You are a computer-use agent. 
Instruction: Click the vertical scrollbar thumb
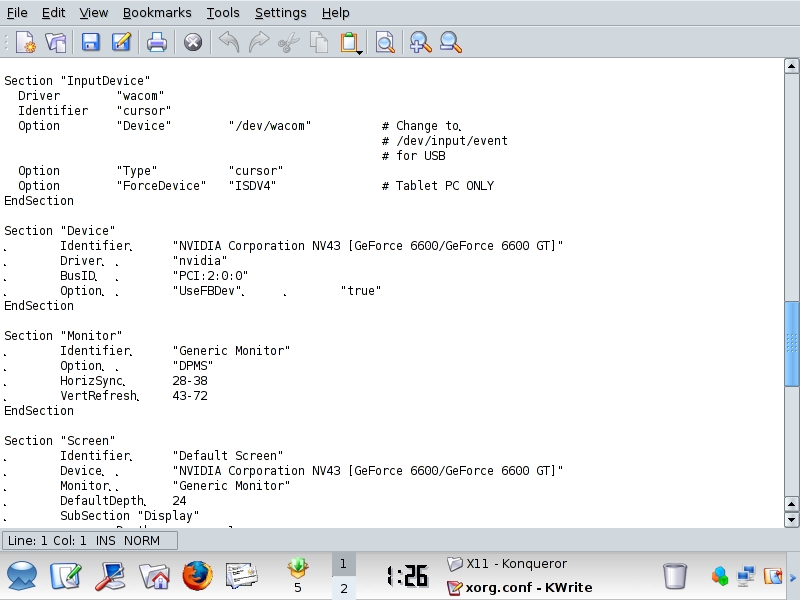(x=791, y=344)
